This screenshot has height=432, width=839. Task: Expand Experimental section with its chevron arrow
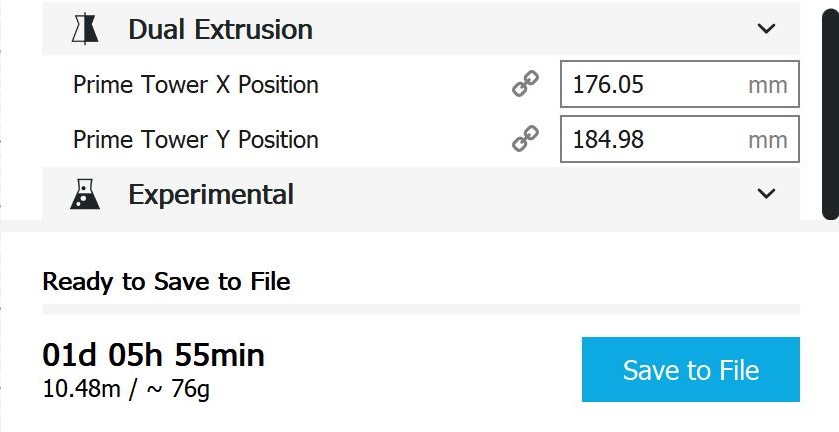tap(767, 193)
